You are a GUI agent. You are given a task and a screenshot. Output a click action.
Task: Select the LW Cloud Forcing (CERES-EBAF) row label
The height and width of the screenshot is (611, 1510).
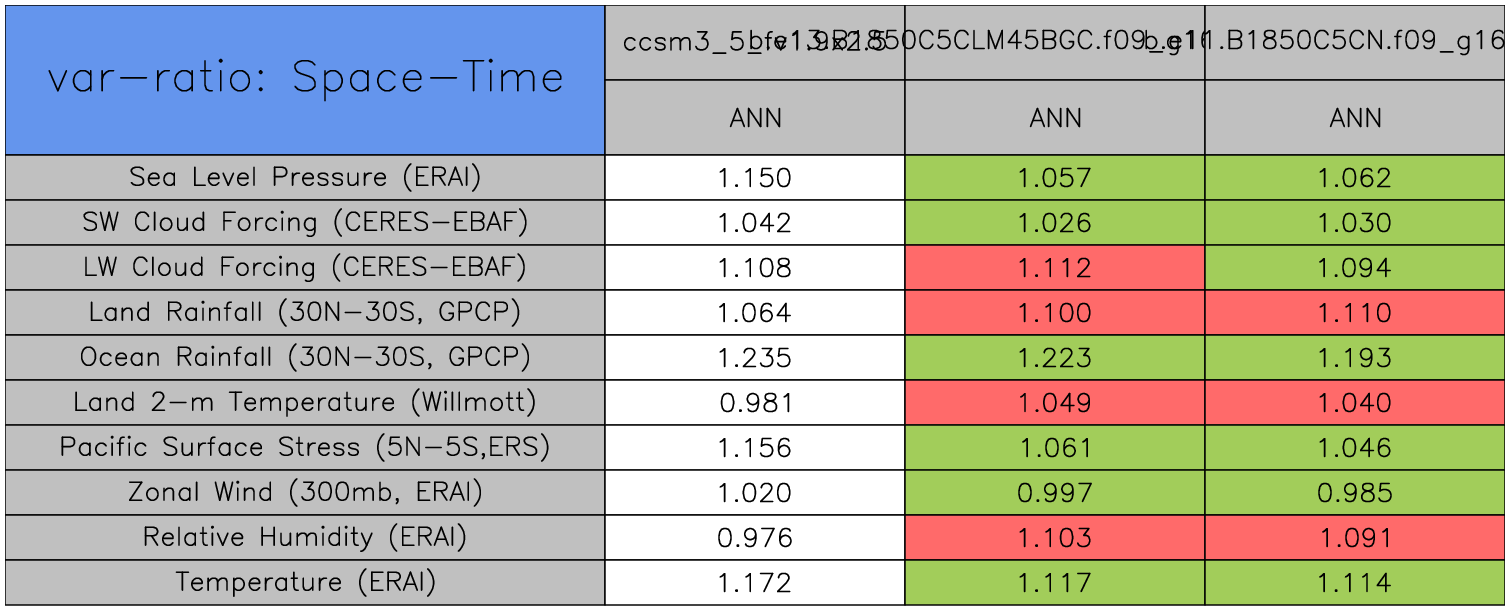pyautogui.click(x=305, y=268)
